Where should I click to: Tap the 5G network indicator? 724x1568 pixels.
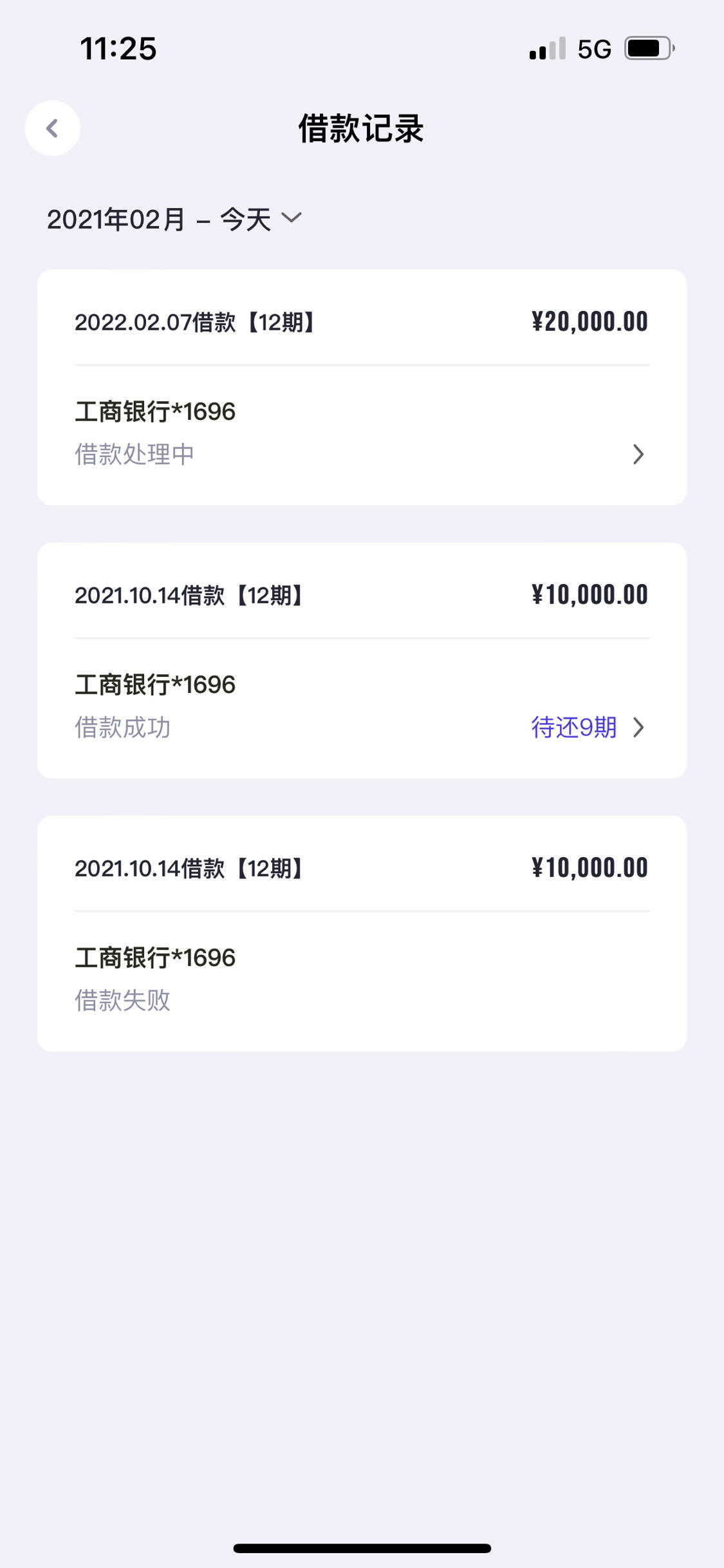(x=594, y=49)
